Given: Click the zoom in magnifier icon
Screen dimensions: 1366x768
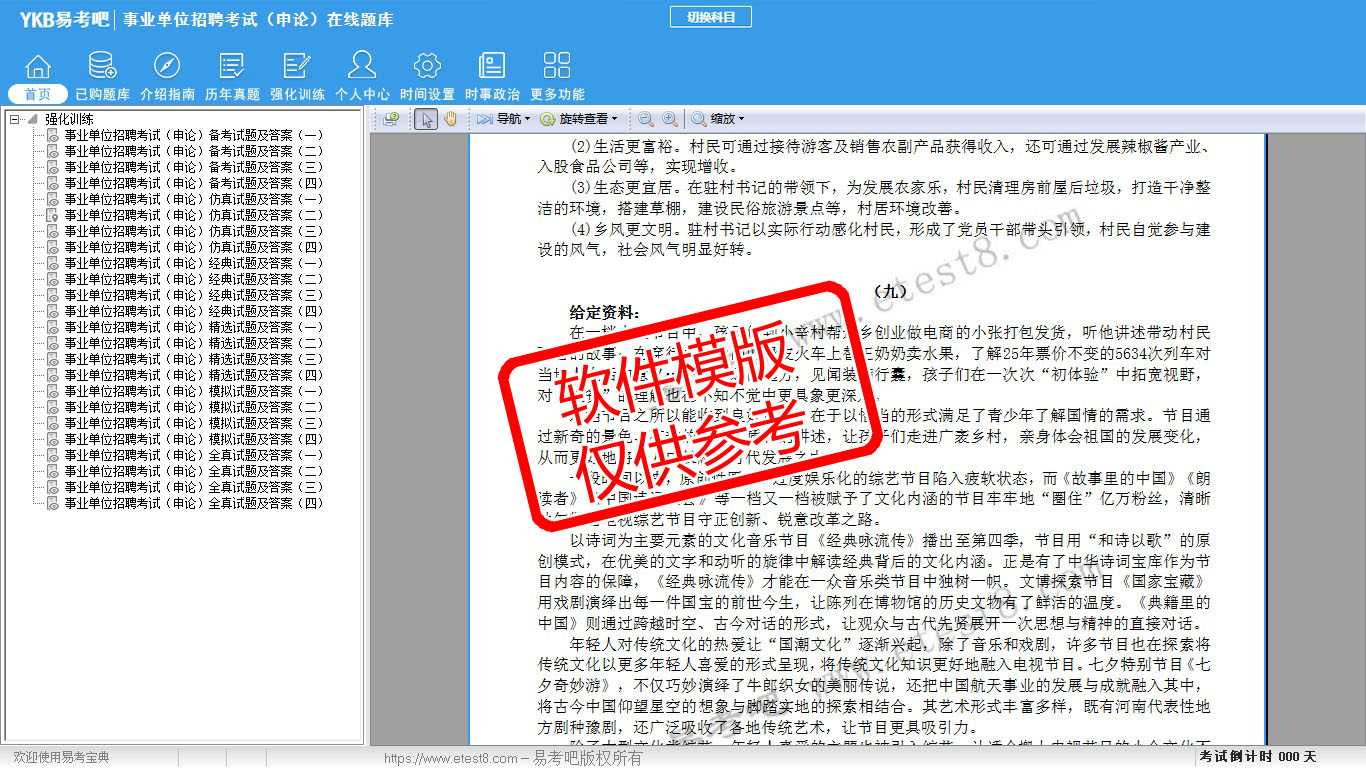Looking at the screenshot, I should coord(669,119).
